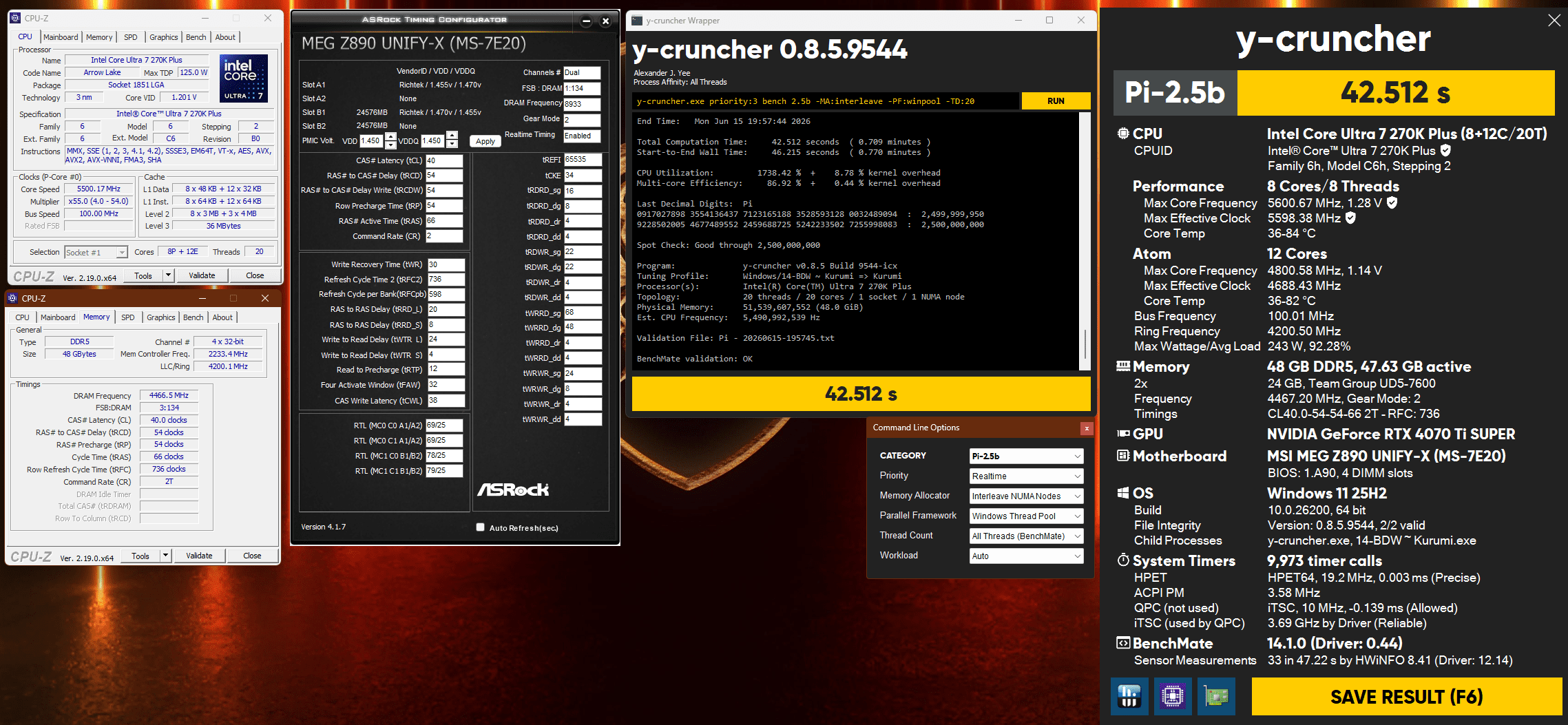1568x725 pixels.
Task: Click the 'BenchMate validation: OK' output line
Action: click(694, 359)
